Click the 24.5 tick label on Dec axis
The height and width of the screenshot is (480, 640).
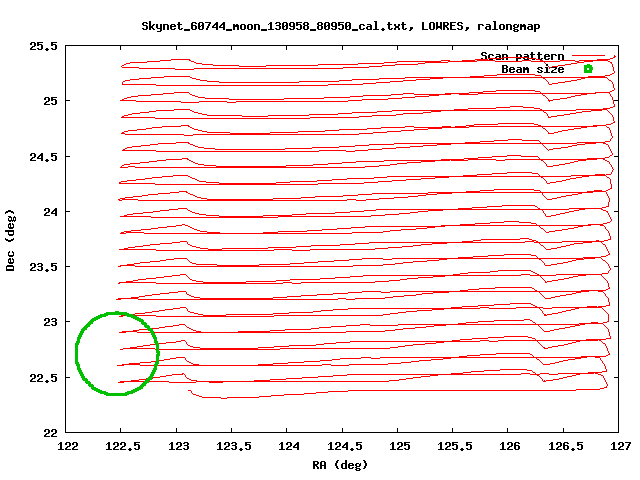click(x=43, y=157)
